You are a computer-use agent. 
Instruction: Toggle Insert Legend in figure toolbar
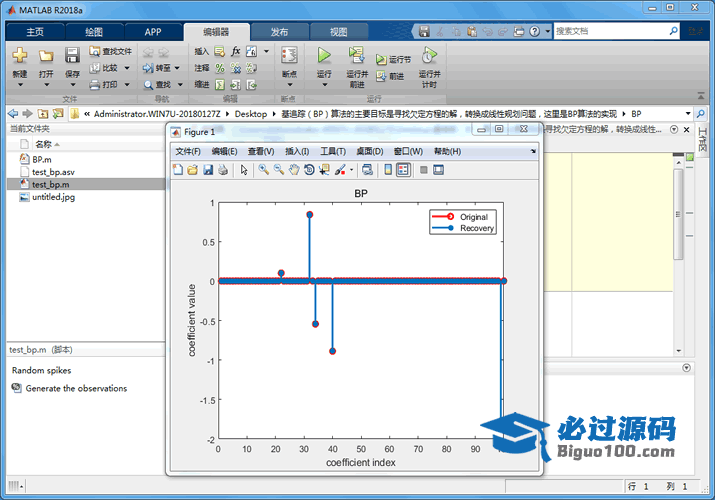pyautogui.click(x=403, y=170)
